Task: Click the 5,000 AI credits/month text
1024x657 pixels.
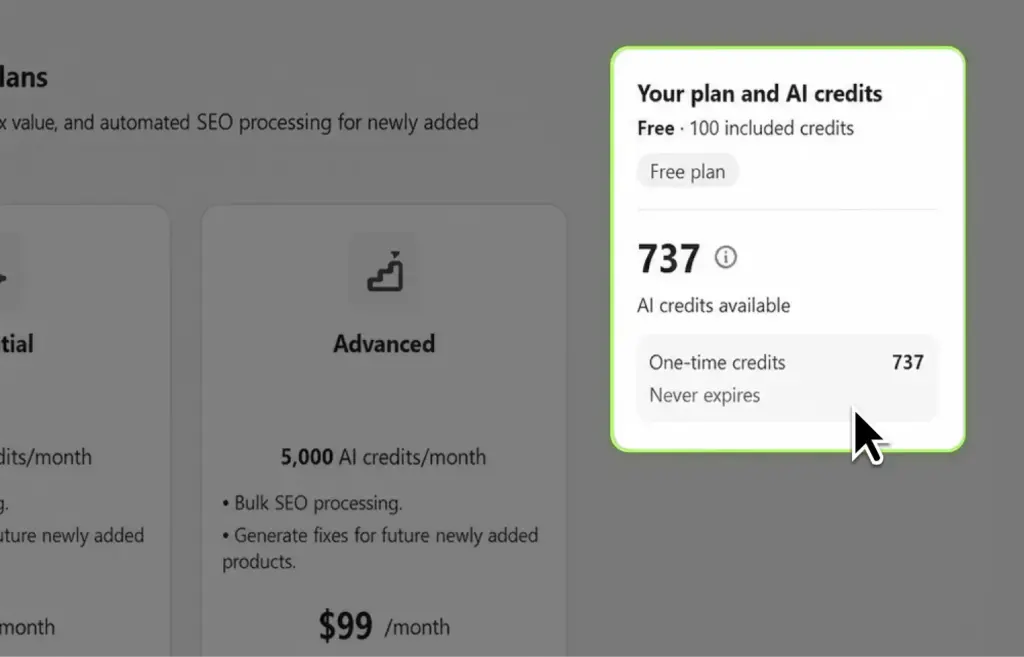Action: point(383,457)
